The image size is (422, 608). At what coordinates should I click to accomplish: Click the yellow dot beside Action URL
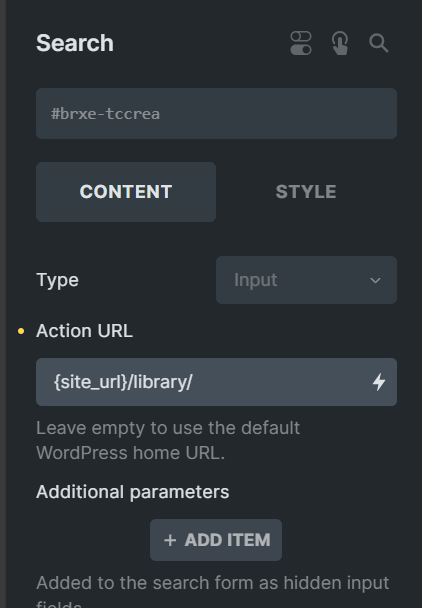coord(21,331)
